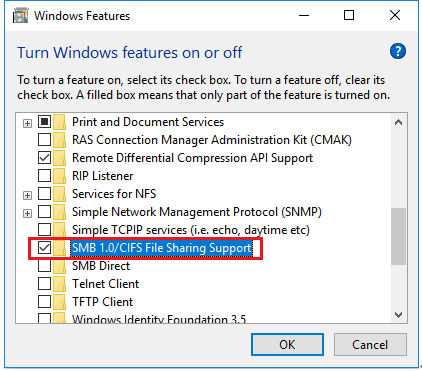Click folder icon beside Simple TCPIP services
422x371 pixels.
tap(60, 230)
